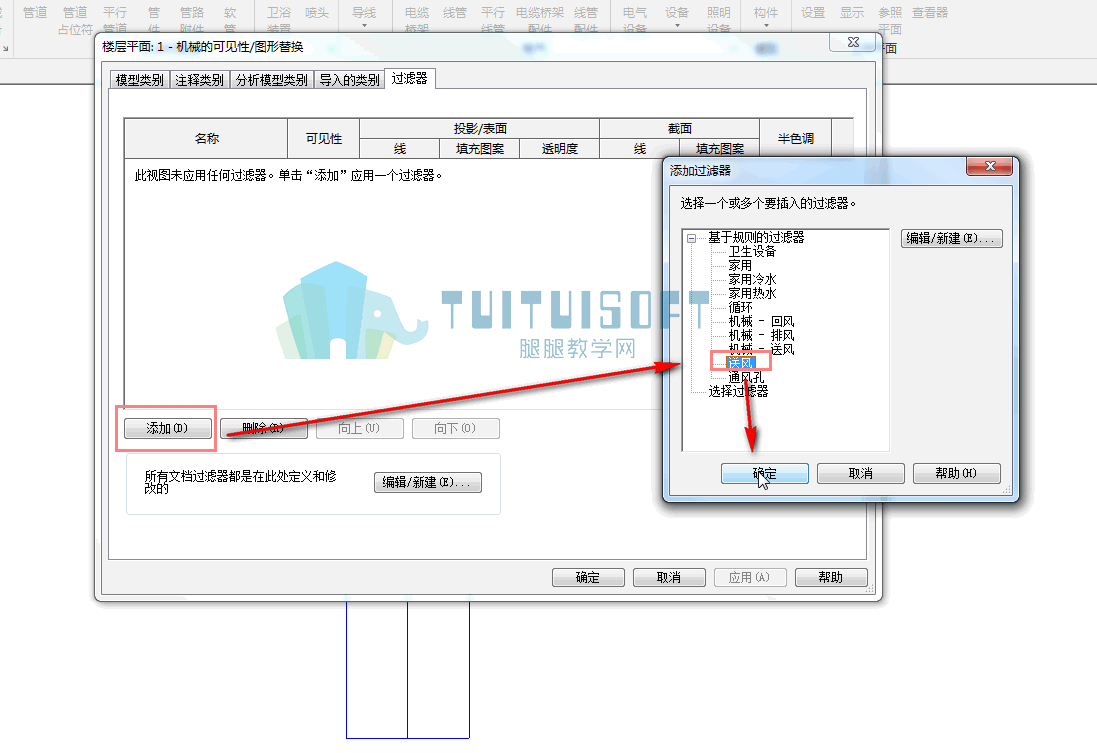Open 帮助 in the visibility dialog
Screen dimensions: 1097x753
tap(831, 577)
